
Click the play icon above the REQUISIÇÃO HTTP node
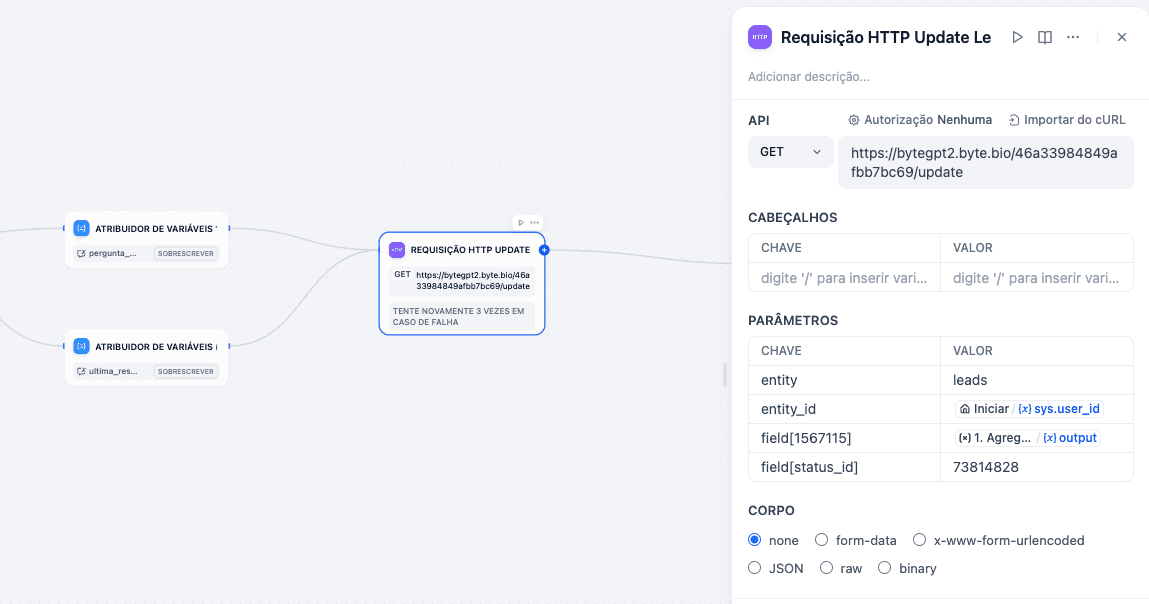tap(520, 222)
